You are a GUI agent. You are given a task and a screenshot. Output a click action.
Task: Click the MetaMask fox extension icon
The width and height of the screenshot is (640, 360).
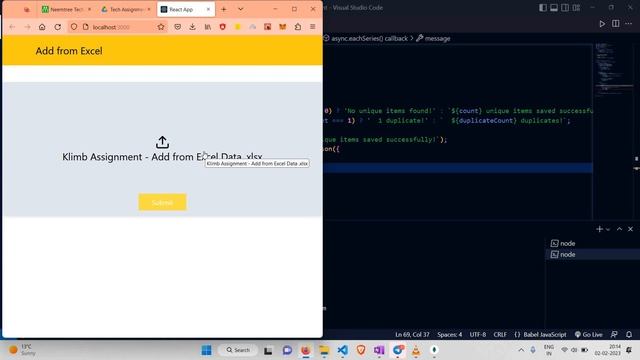click(282, 27)
